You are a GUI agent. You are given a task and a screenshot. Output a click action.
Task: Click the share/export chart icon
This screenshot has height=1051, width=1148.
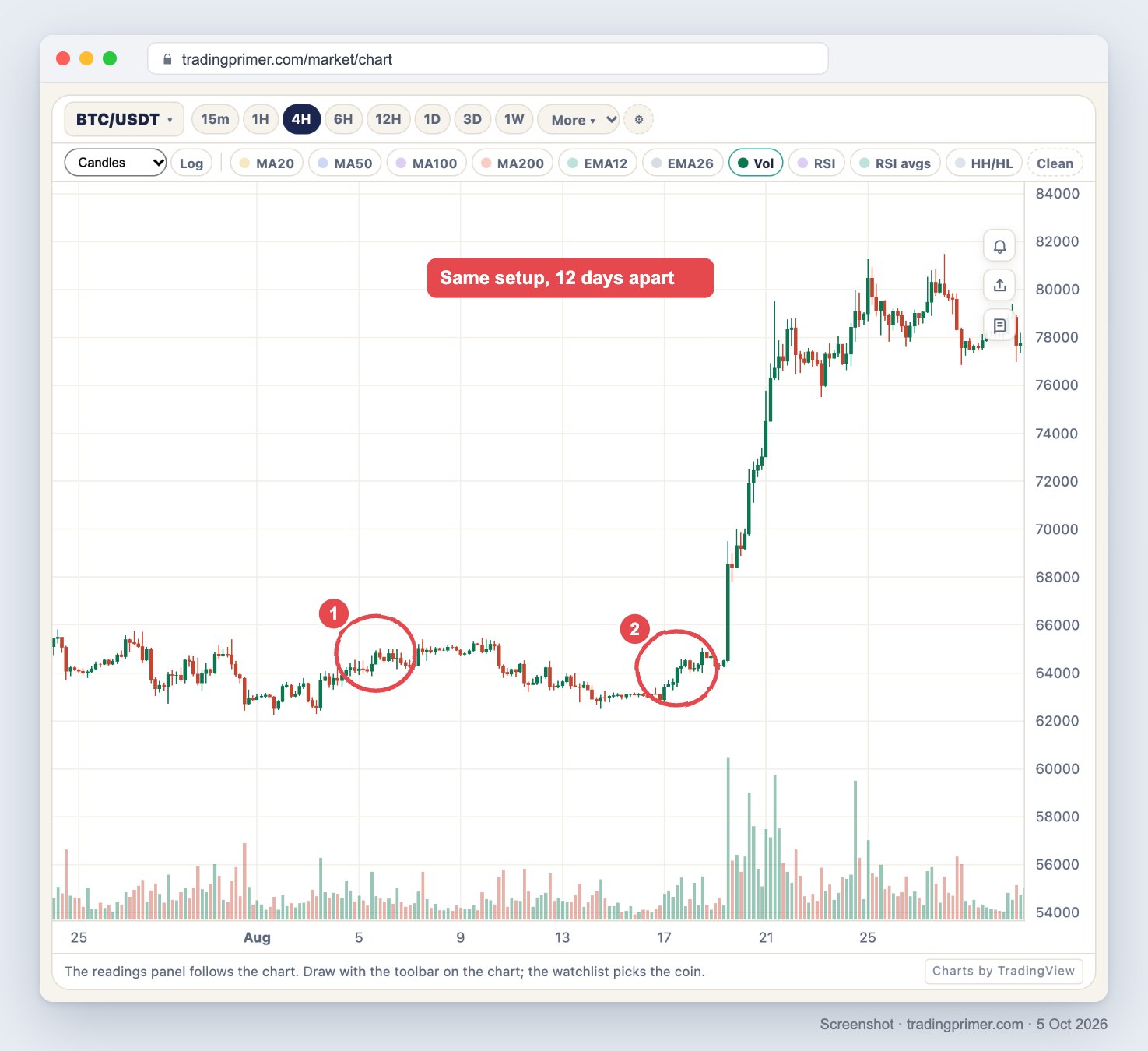pyautogui.click(x=999, y=286)
